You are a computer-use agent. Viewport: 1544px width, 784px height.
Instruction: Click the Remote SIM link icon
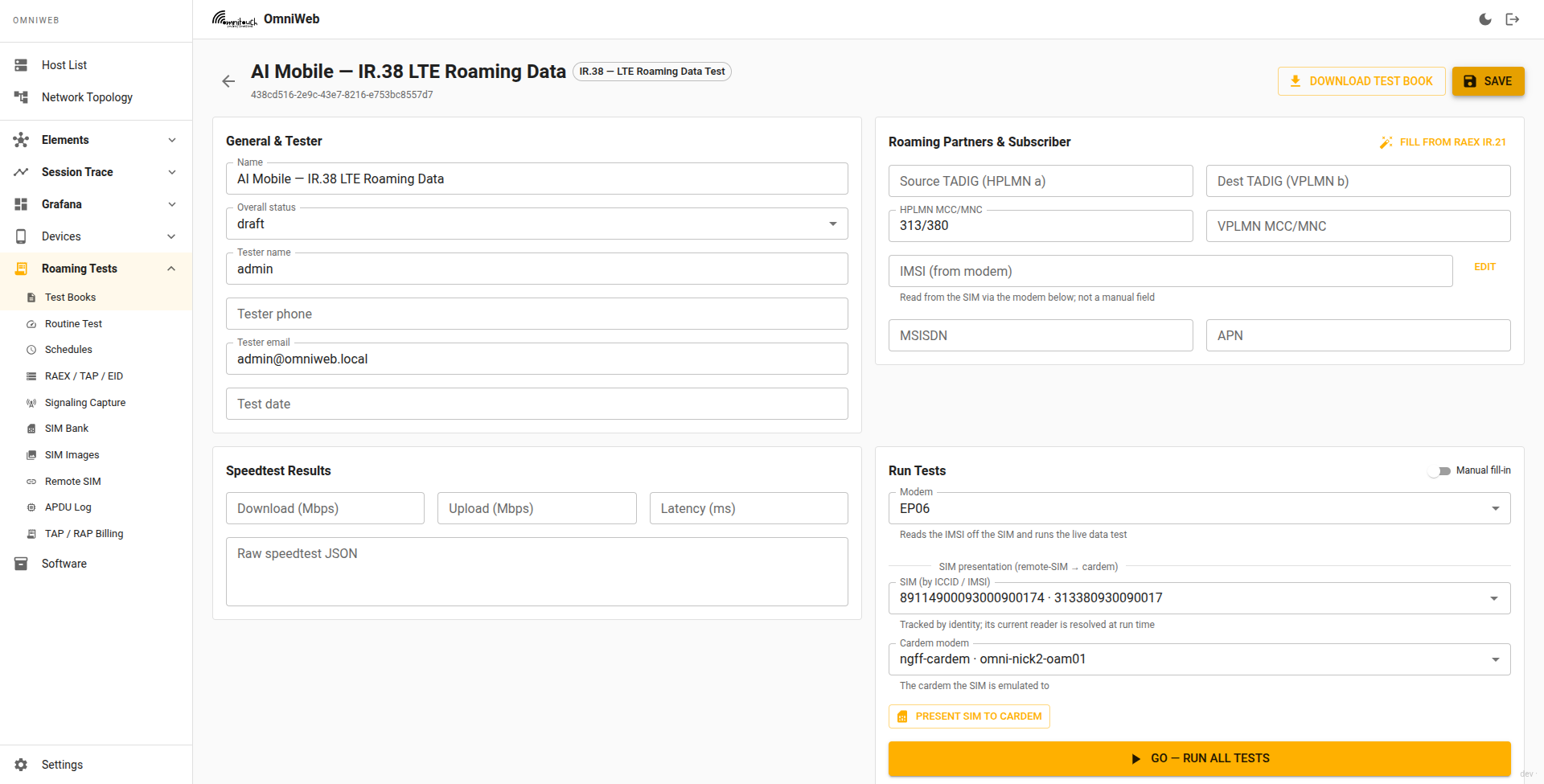pos(31,482)
